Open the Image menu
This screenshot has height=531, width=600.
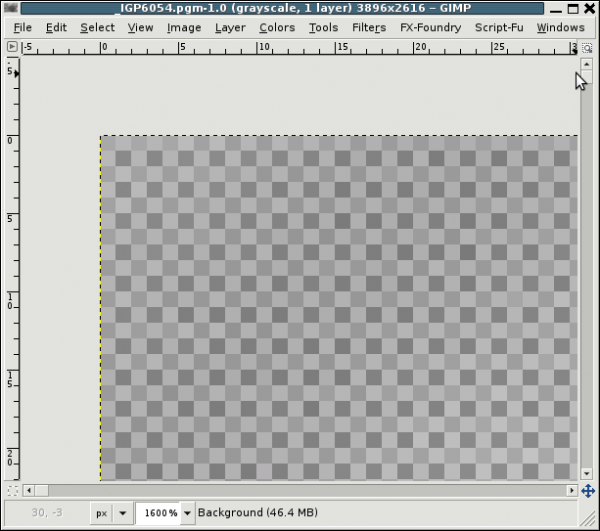(x=184, y=28)
